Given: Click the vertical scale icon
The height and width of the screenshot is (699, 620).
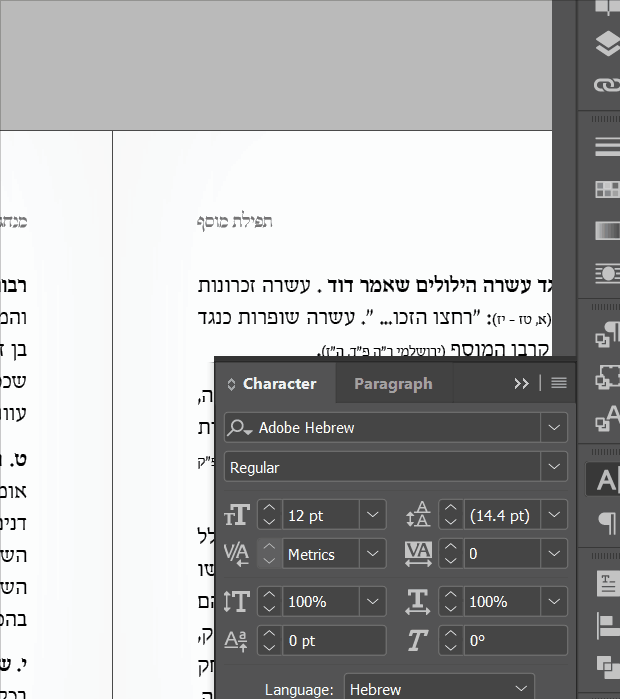Looking at the screenshot, I should click(x=237, y=601).
